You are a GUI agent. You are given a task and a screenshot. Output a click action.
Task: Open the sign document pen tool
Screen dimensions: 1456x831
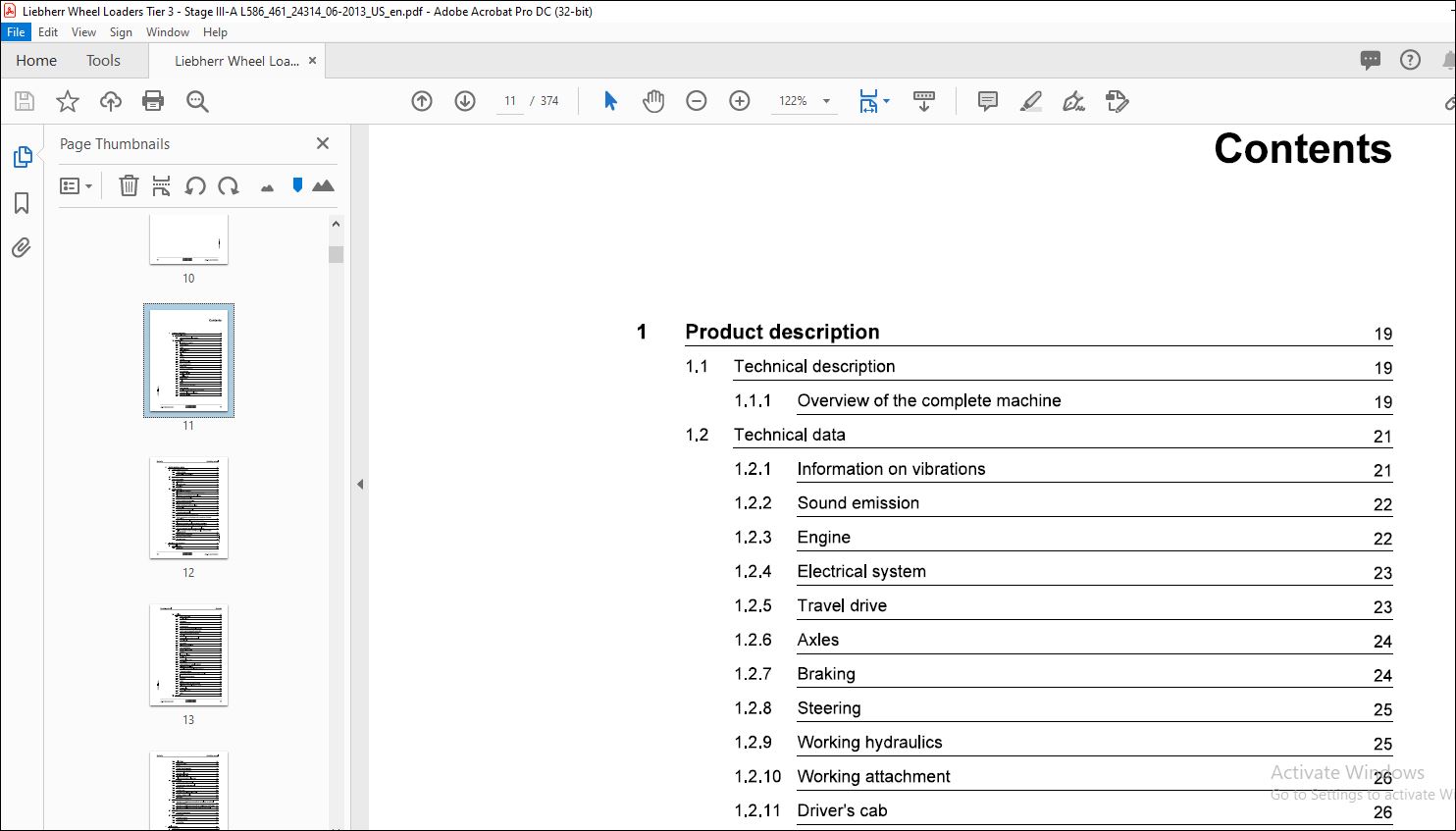coord(1074,101)
